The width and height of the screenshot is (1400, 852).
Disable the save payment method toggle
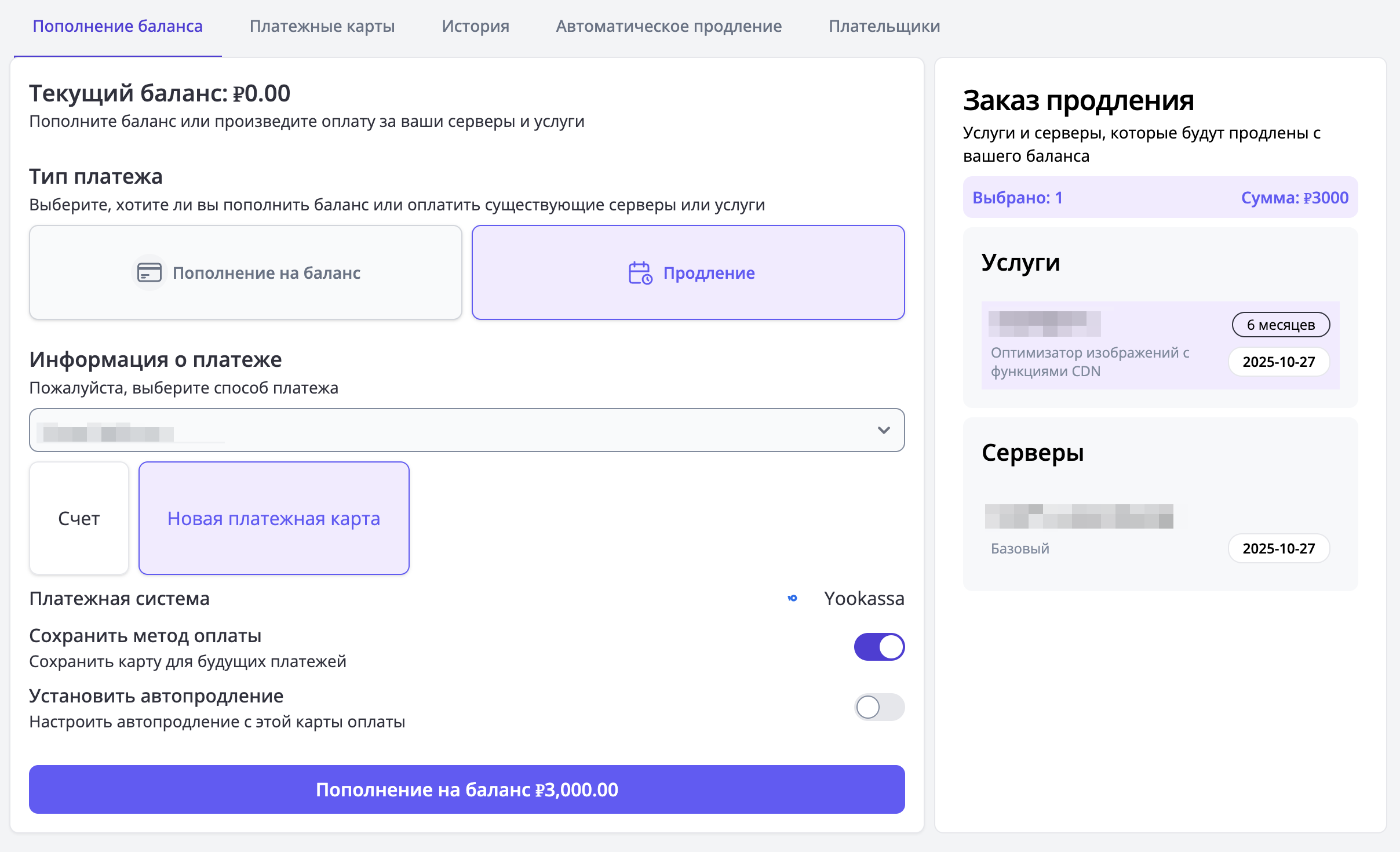[878, 647]
